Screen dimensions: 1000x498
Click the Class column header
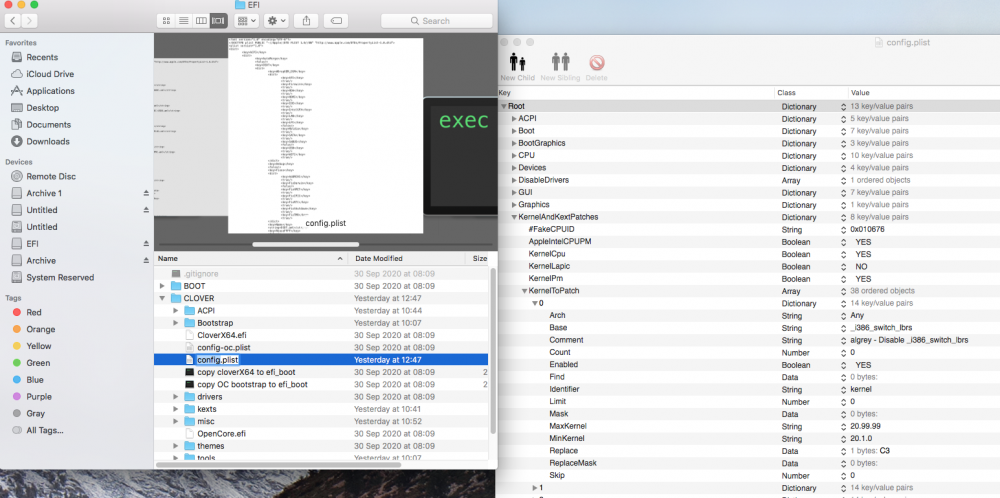click(x=812, y=93)
